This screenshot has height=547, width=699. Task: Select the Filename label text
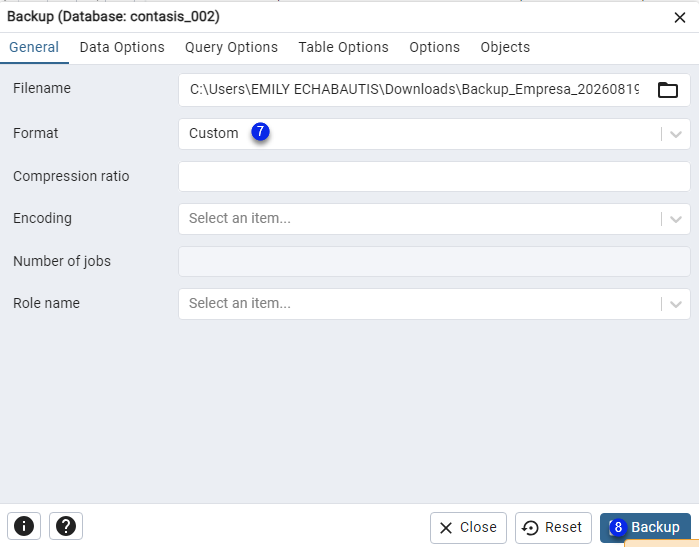pyautogui.click(x=42, y=88)
